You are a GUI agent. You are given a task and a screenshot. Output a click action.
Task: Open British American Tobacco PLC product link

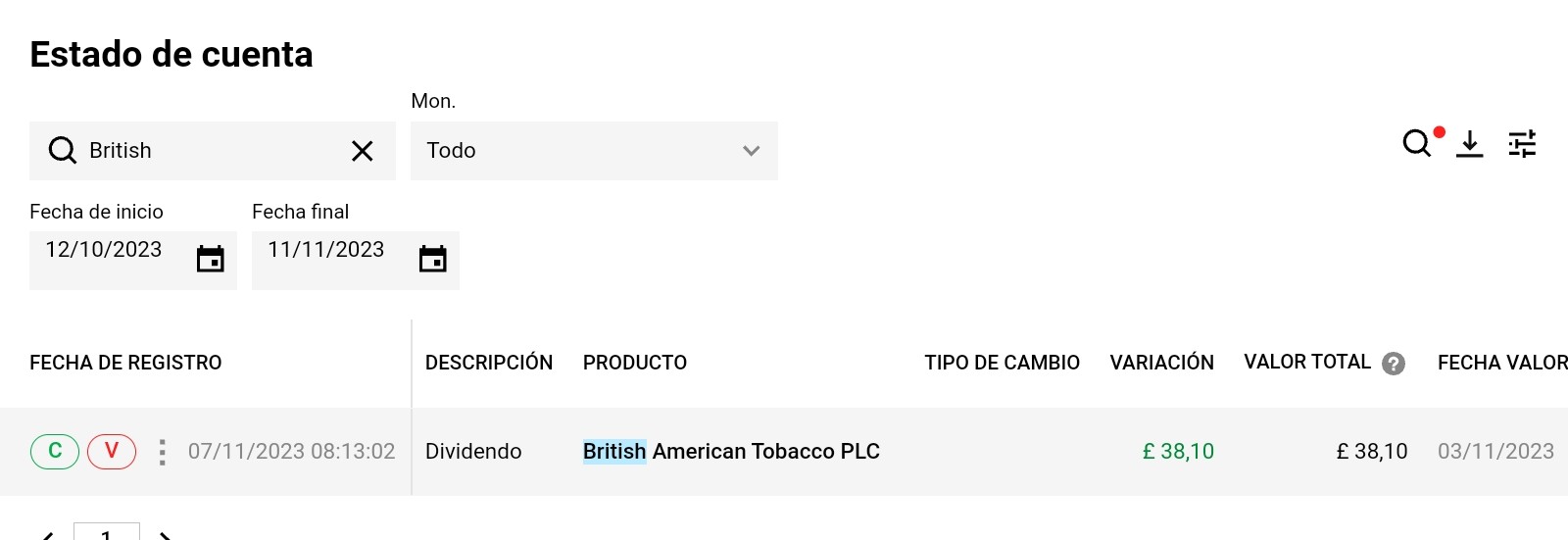tap(731, 452)
